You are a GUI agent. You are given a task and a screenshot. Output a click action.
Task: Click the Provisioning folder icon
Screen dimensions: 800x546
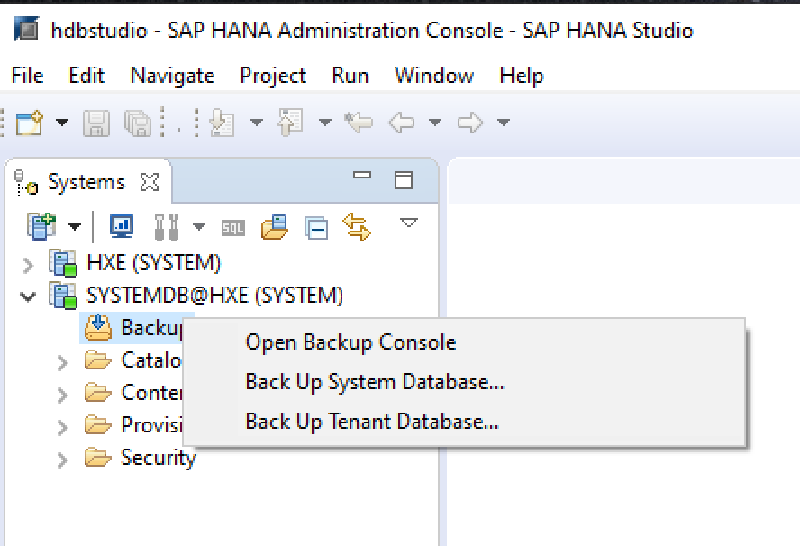pyautogui.click(x=98, y=425)
